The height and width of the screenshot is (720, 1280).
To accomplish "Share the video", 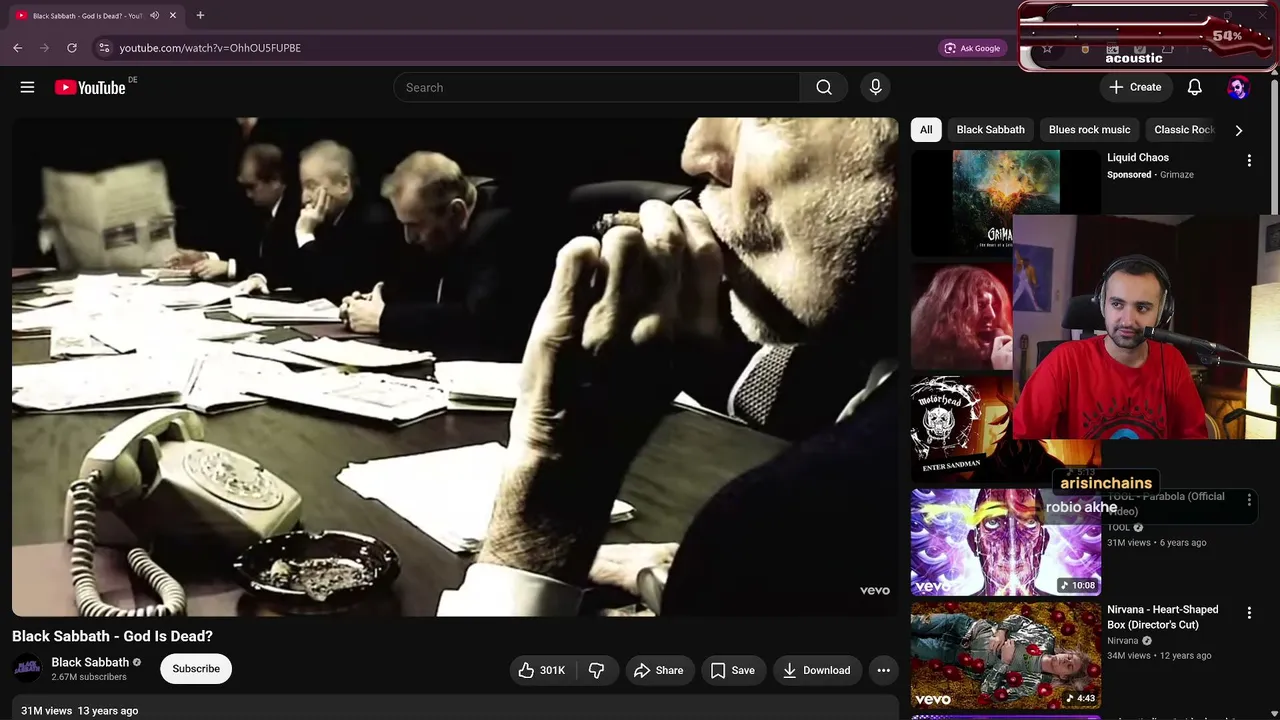I will pyautogui.click(x=659, y=670).
